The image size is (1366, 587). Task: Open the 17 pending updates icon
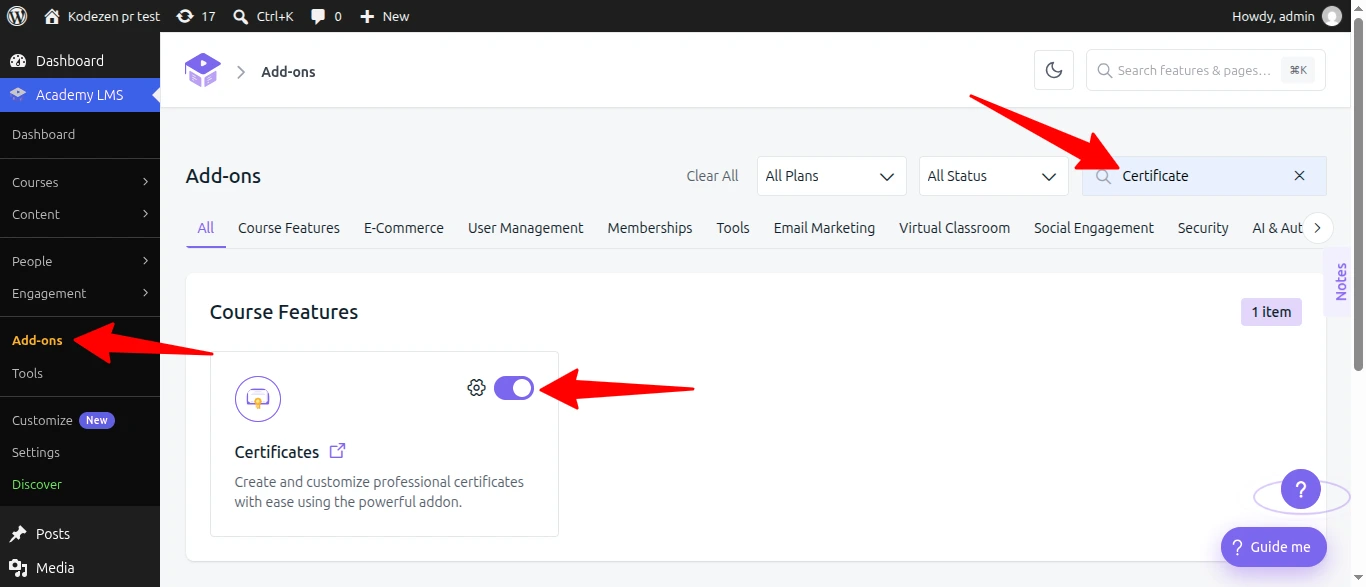coord(196,16)
